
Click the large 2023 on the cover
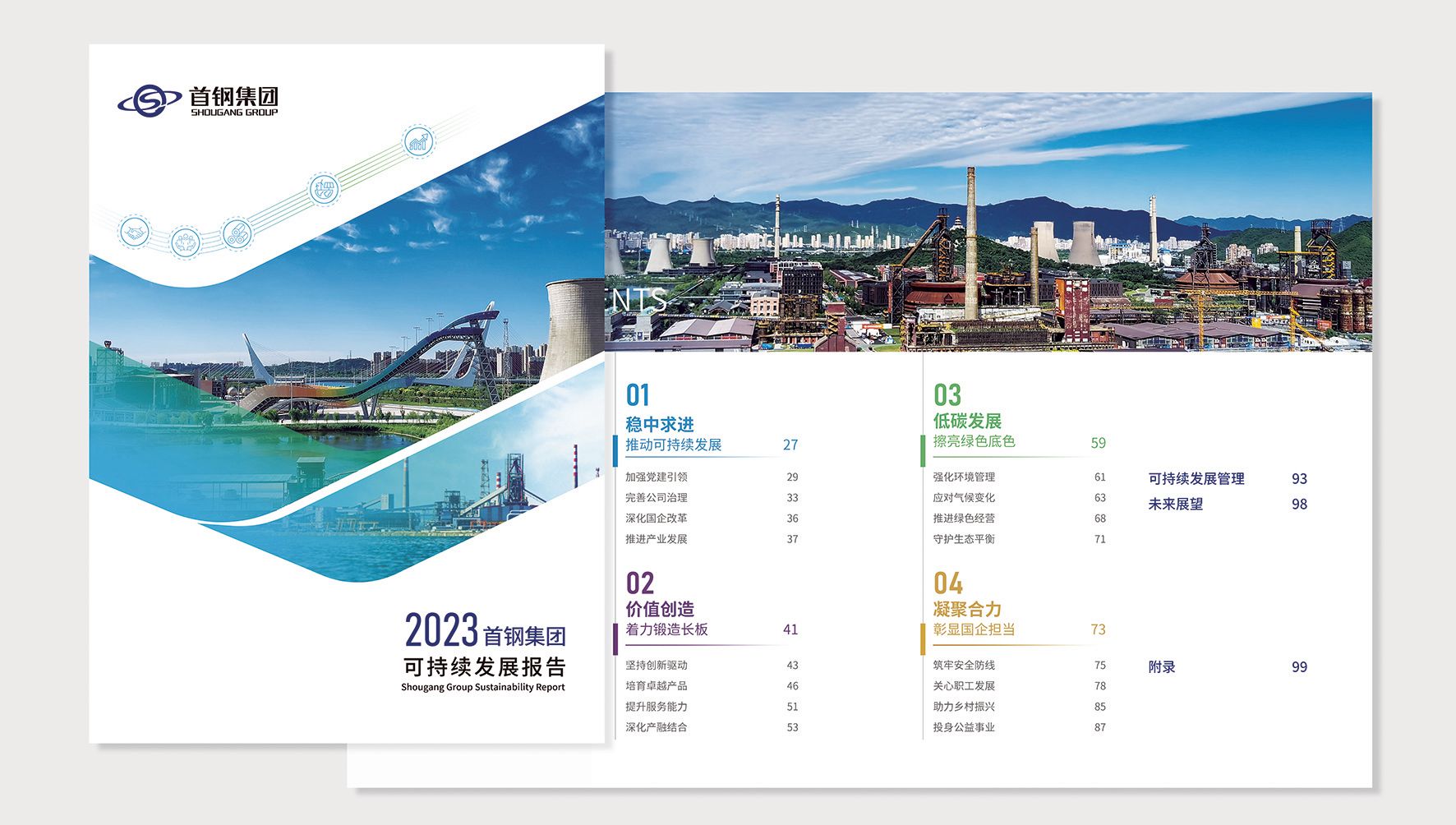point(441,631)
